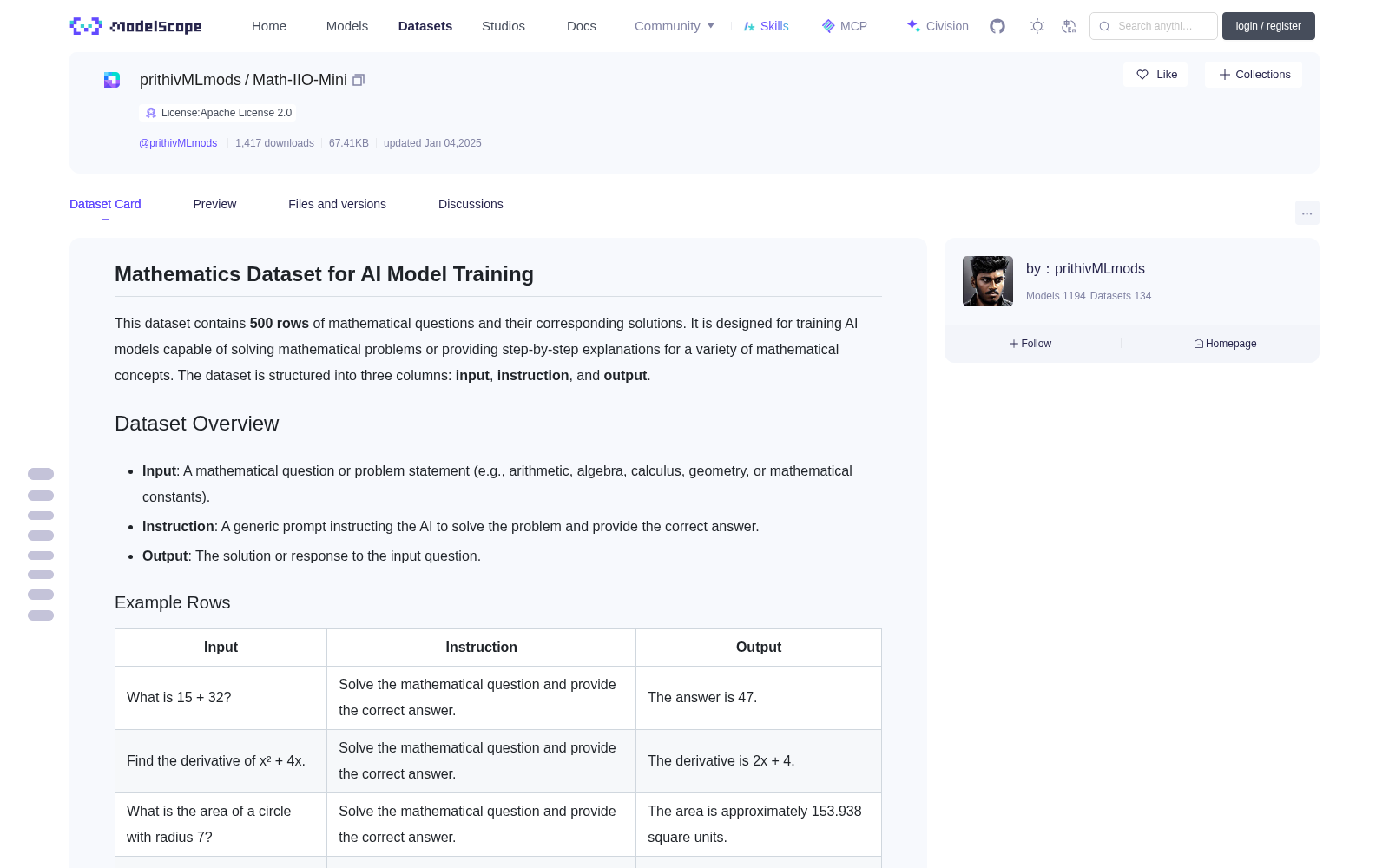Click the three-dots more options button

pos(1307,213)
